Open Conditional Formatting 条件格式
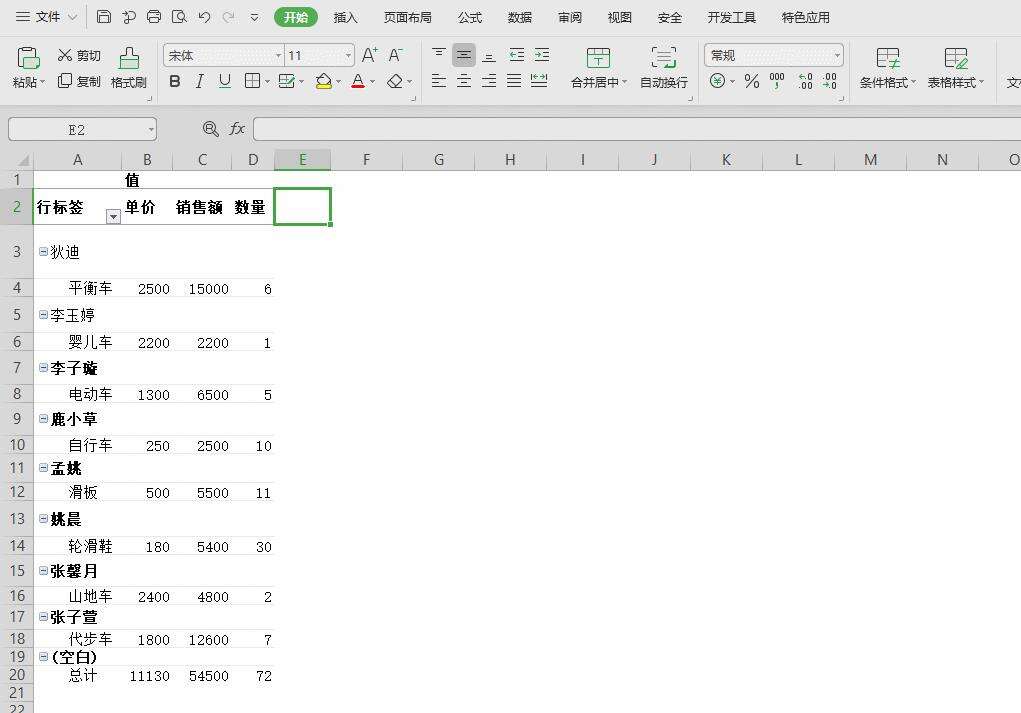The image size is (1021, 713). 888,68
